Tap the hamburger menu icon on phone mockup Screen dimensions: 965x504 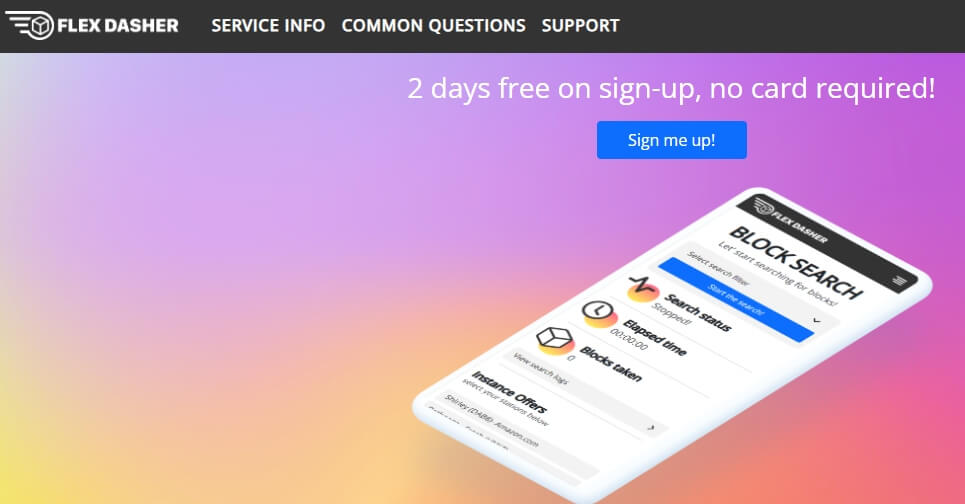coord(899,281)
